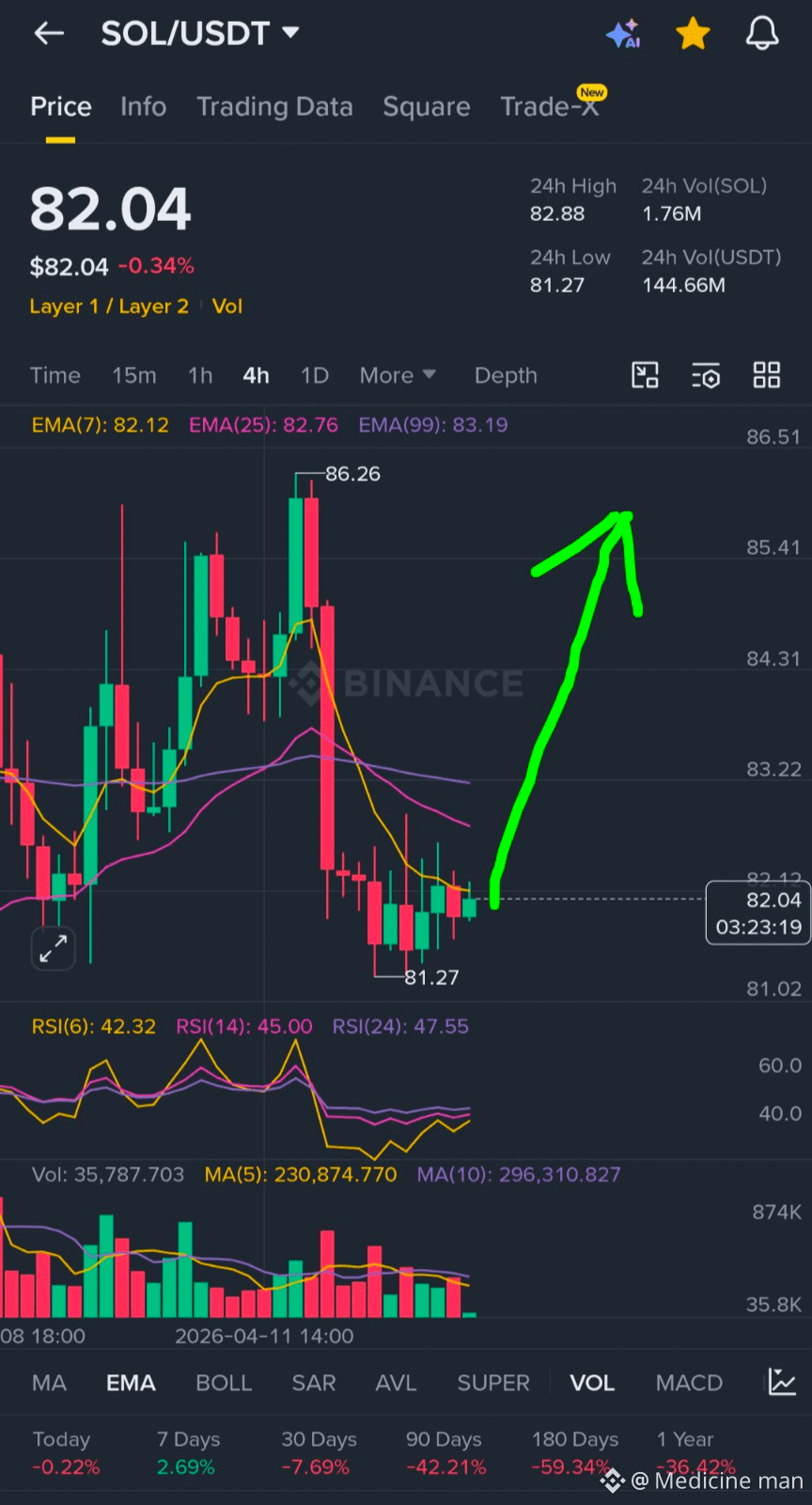The height and width of the screenshot is (1505, 812).
Task: Toggle the MA indicator
Action: tap(49, 1383)
